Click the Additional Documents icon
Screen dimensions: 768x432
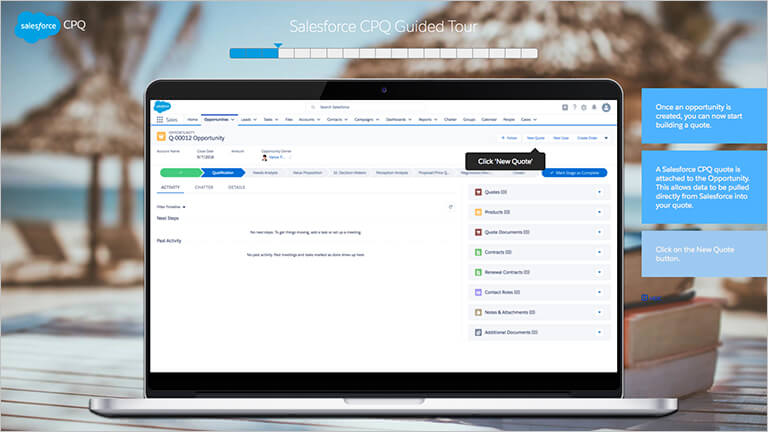(x=479, y=332)
